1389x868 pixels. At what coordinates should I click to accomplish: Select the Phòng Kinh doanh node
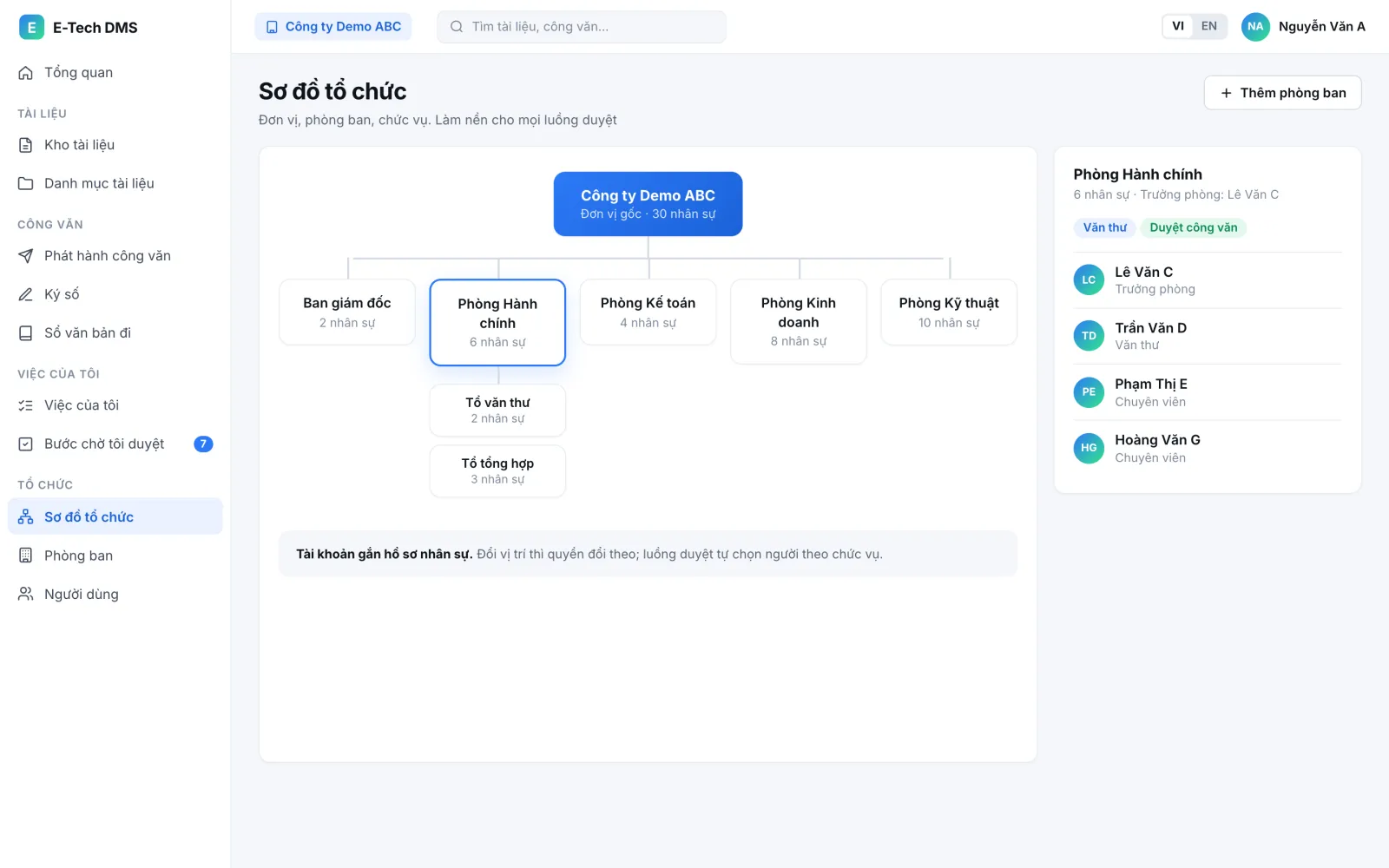(799, 321)
